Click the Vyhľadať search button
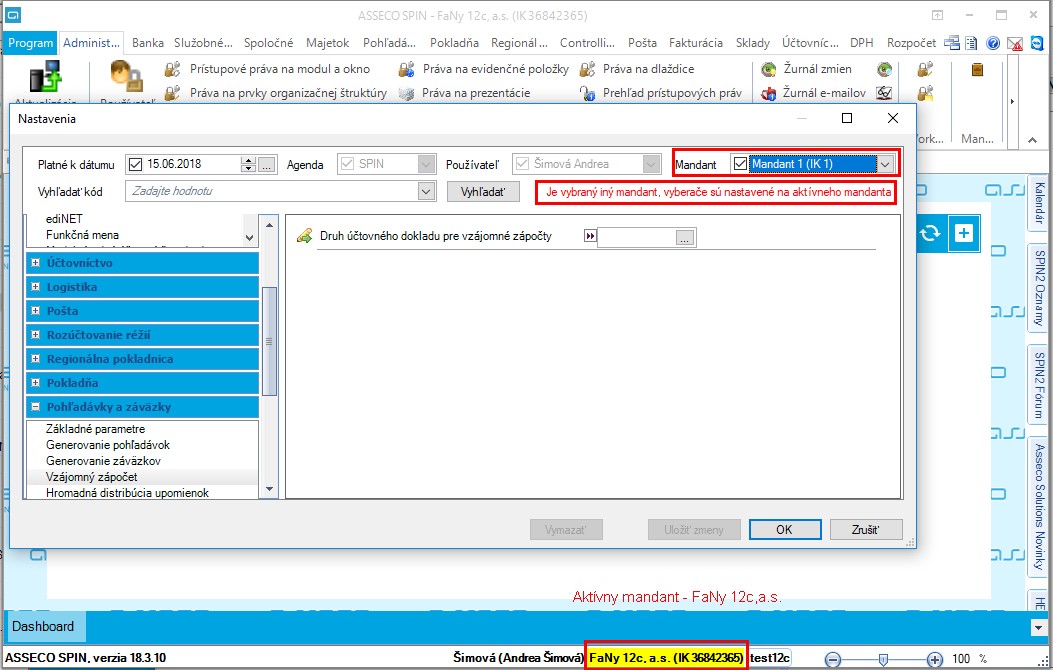Viewport: 1053px width, 670px height. [483, 192]
